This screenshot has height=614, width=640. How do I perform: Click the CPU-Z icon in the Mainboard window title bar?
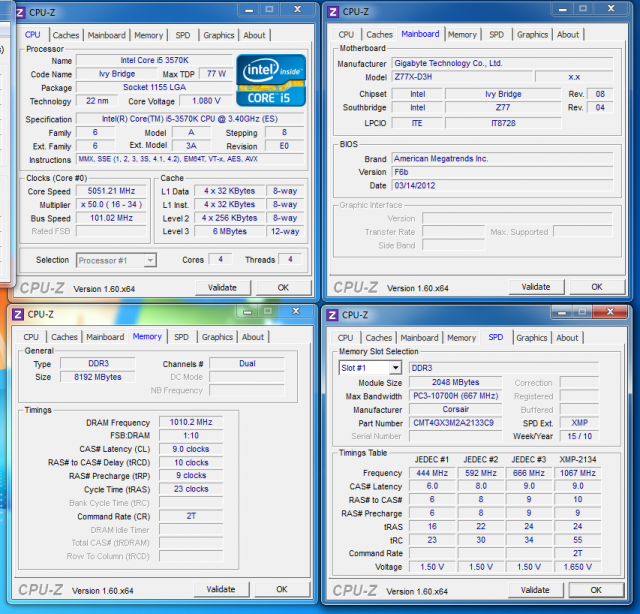(x=333, y=12)
